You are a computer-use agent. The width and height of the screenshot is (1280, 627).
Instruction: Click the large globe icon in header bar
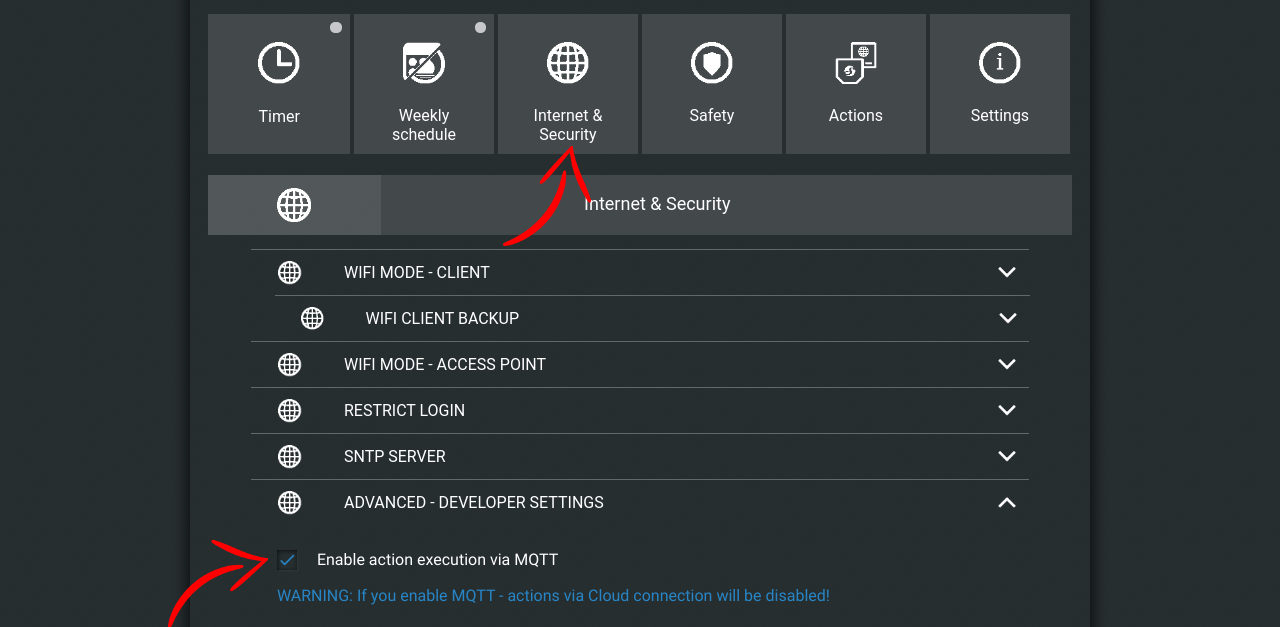click(x=294, y=205)
